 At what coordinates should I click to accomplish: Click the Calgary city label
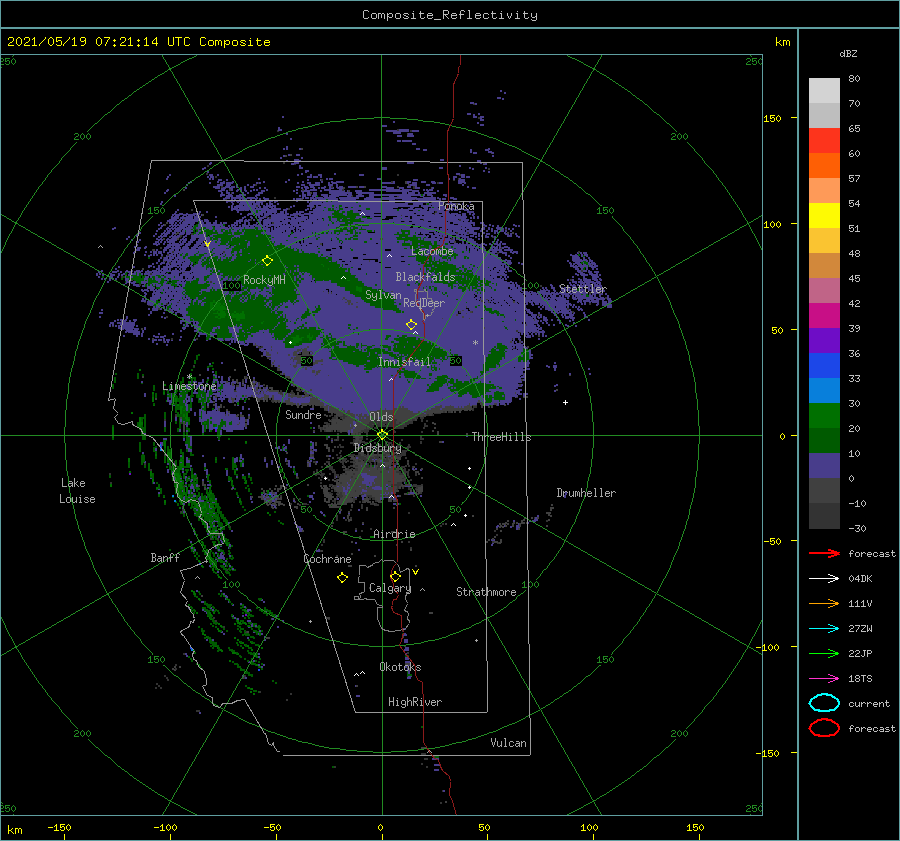pyautogui.click(x=390, y=588)
